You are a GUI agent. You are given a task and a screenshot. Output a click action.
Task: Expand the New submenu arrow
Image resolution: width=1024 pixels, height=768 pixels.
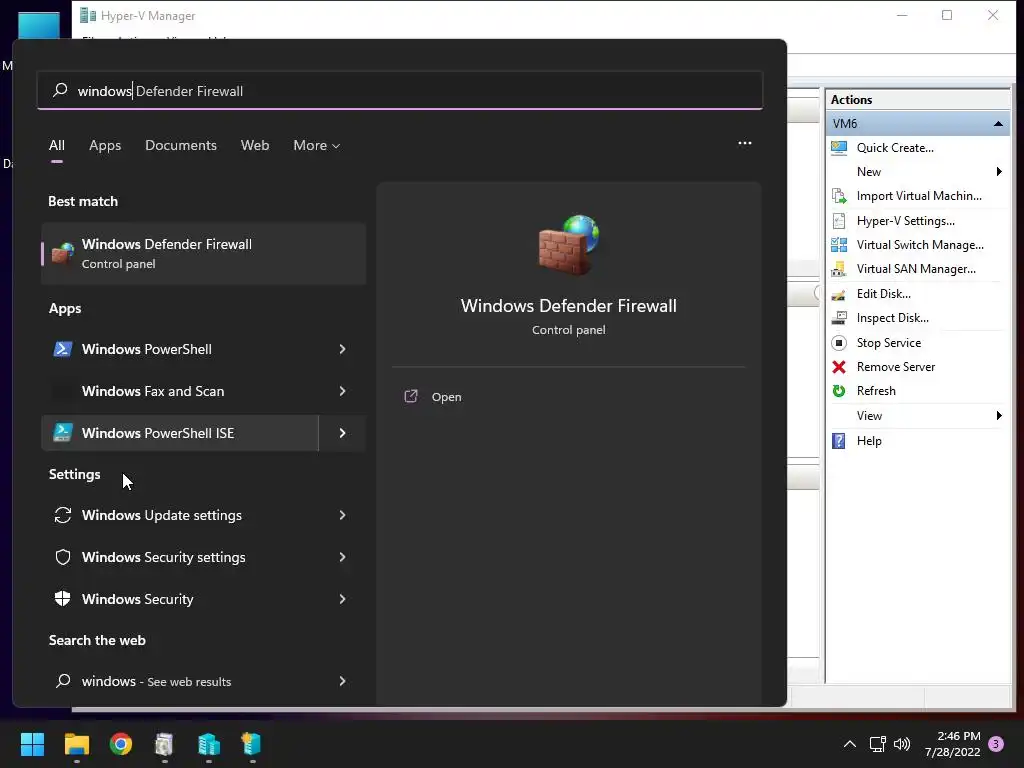click(x=999, y=172)
